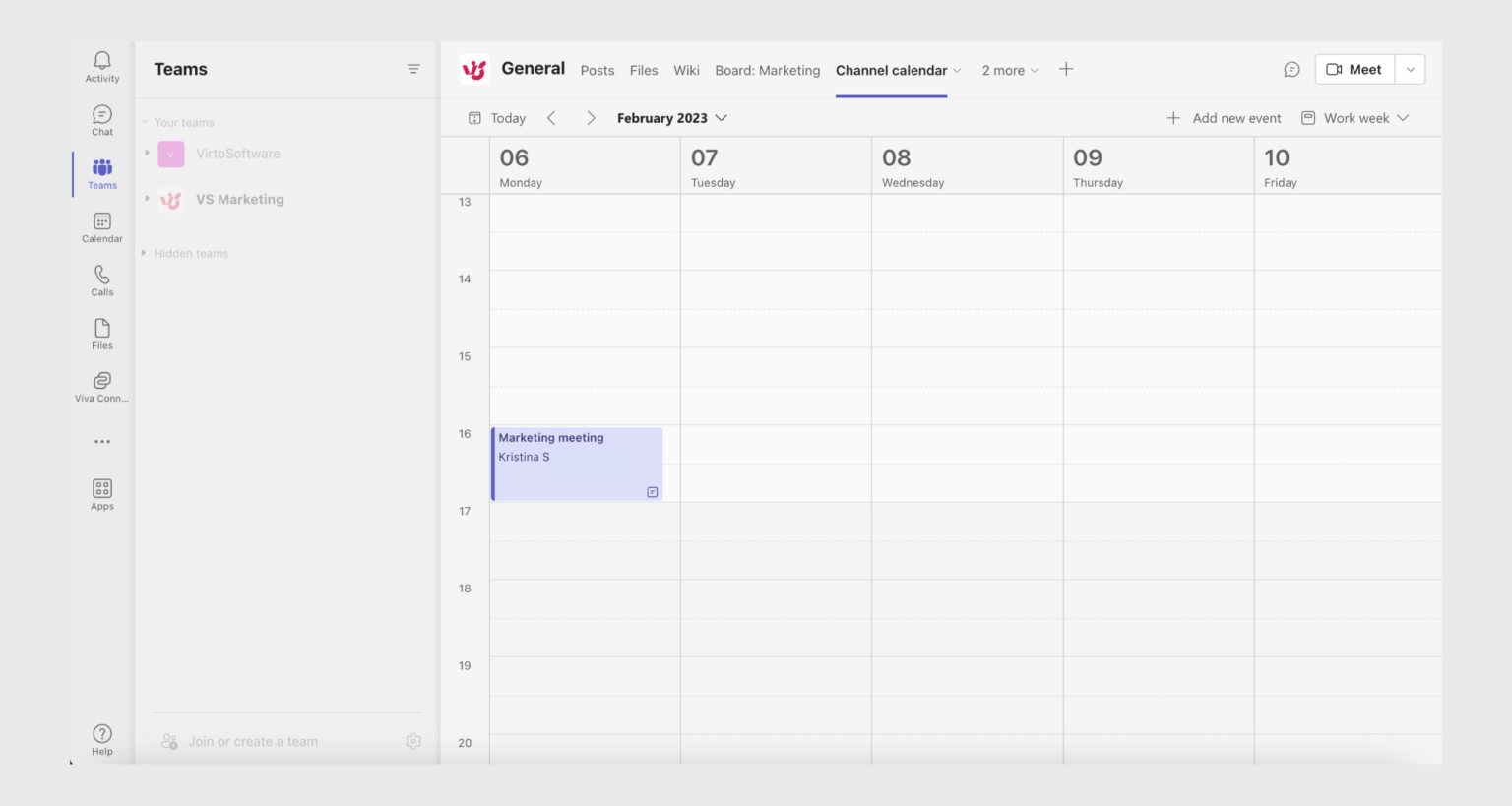1512x806 pixels.
Task: Open the Board: Marketing tab
Action: 767,70
